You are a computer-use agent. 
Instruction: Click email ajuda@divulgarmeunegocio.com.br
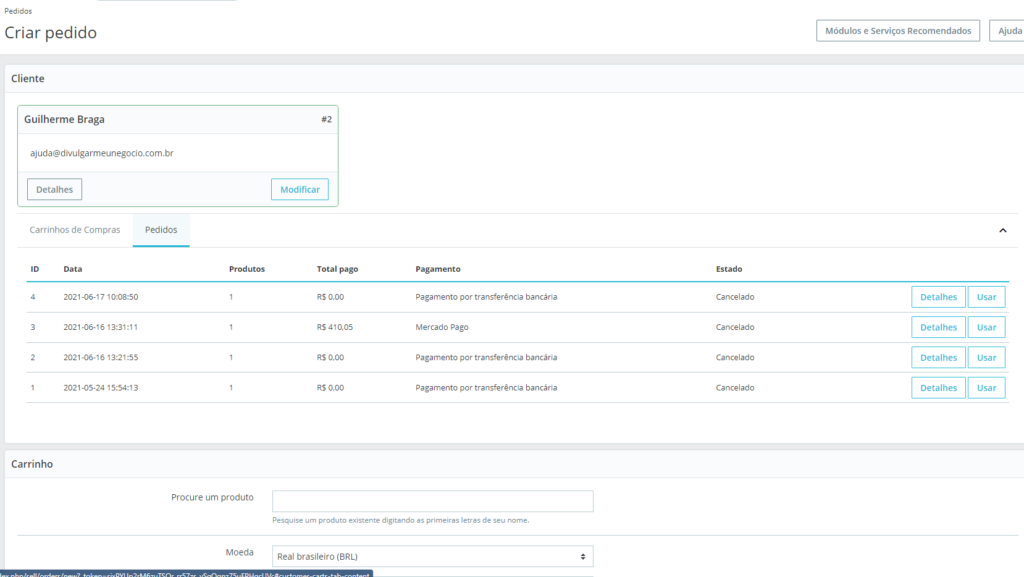[x=102, y=153]
